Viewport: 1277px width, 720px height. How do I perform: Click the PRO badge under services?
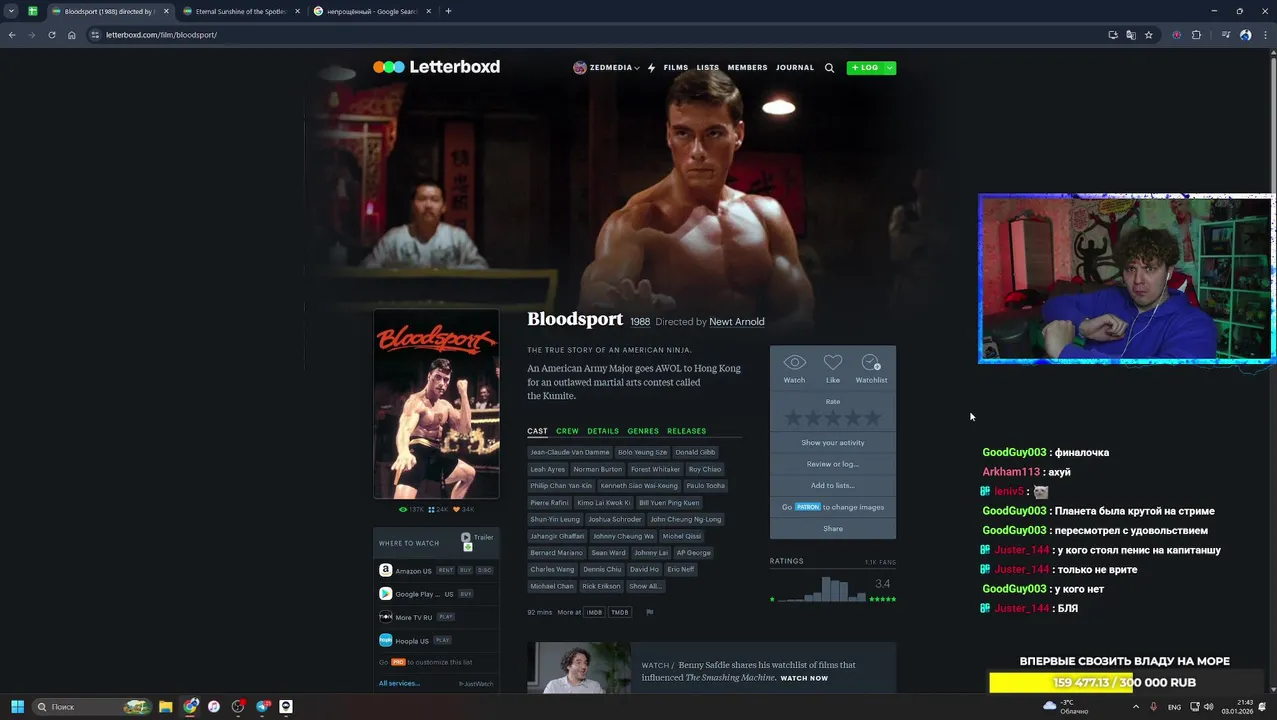coord(398,662)
